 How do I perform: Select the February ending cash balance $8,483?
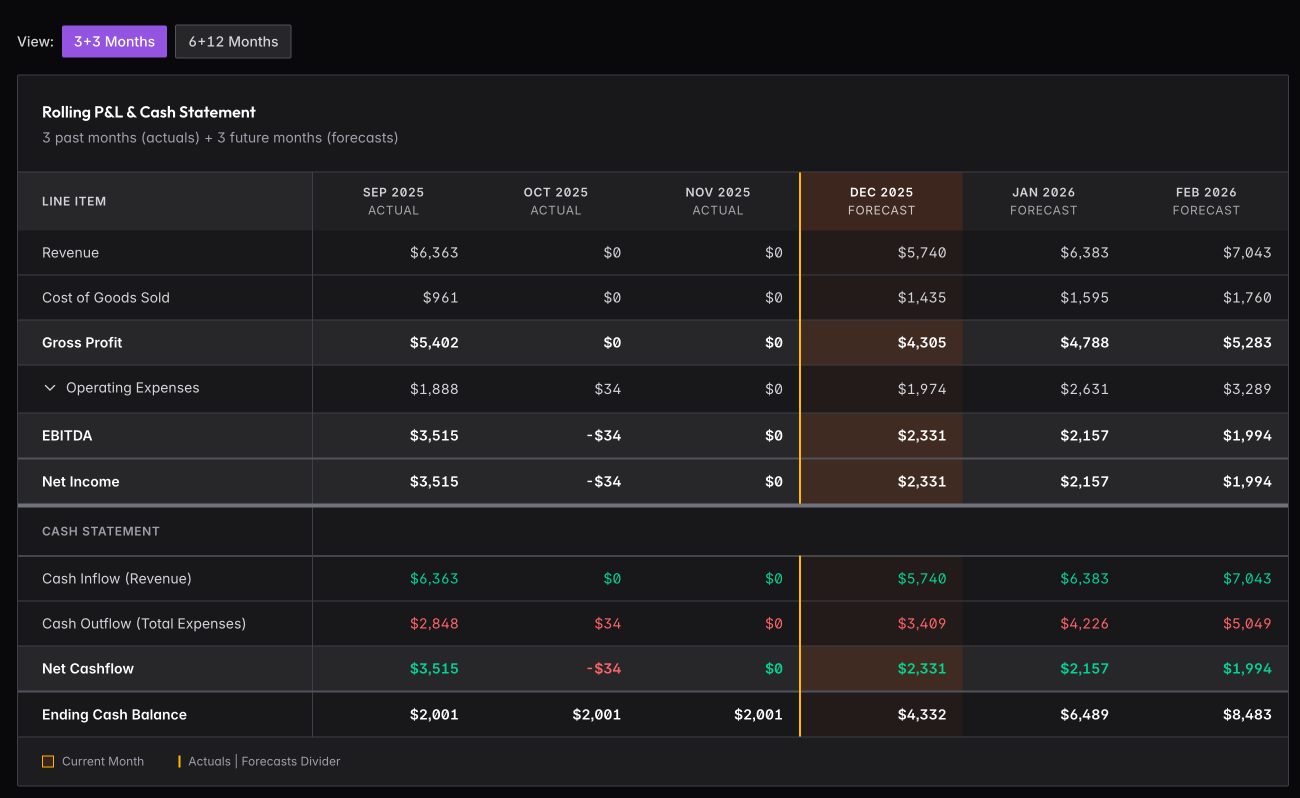click(1246, 715)
